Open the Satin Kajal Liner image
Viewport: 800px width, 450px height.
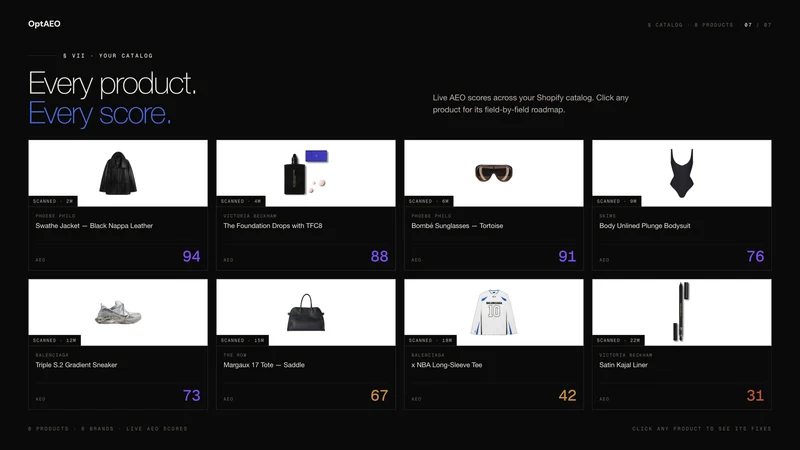coord(682,312)
